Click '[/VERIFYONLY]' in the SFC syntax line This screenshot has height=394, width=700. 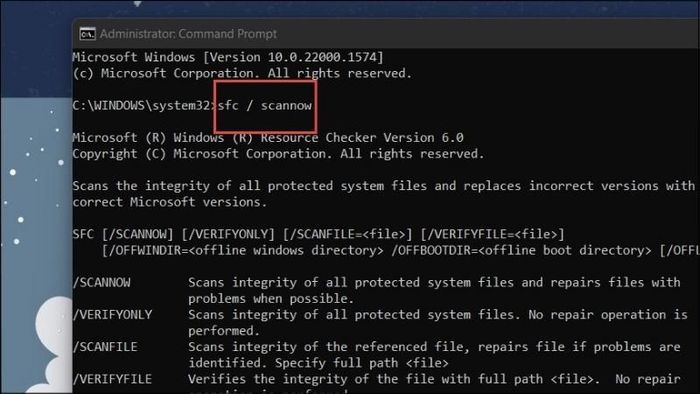point(228,234)
